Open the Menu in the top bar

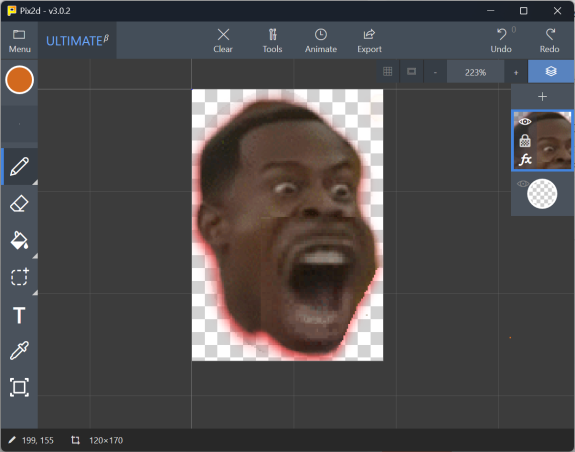(x=19, y=41)
